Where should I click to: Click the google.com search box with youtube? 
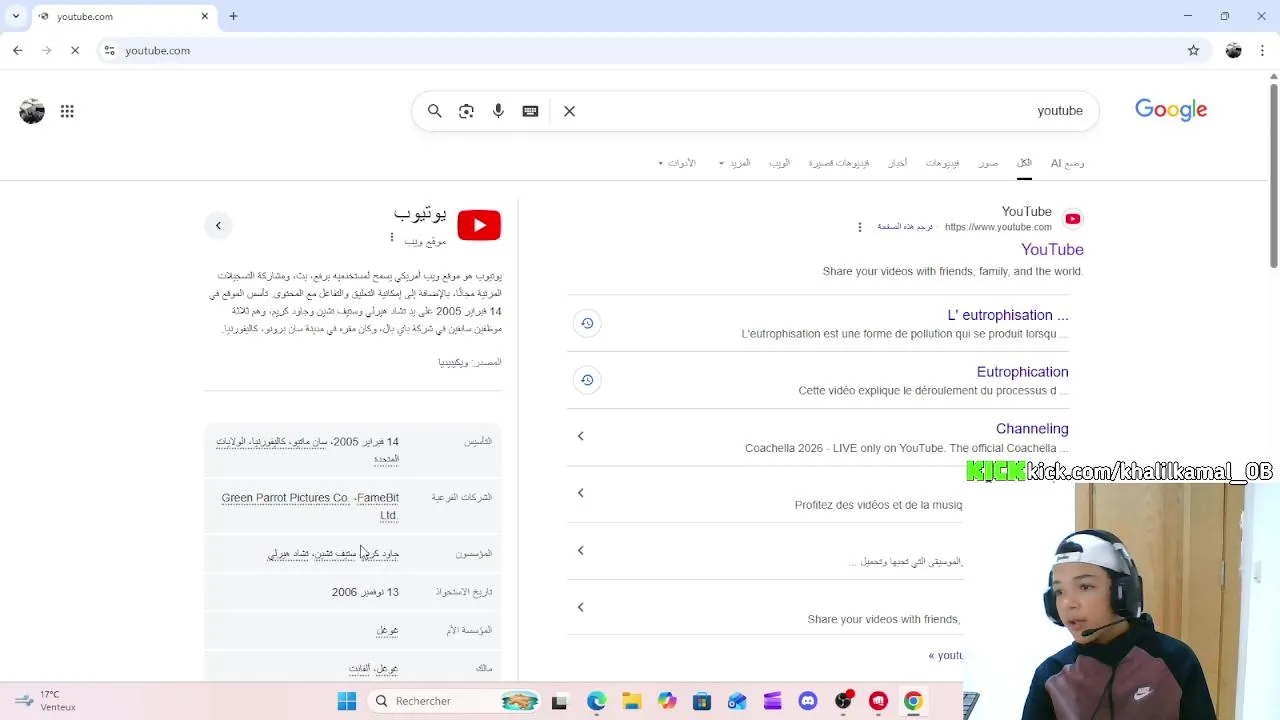[755, 111]
